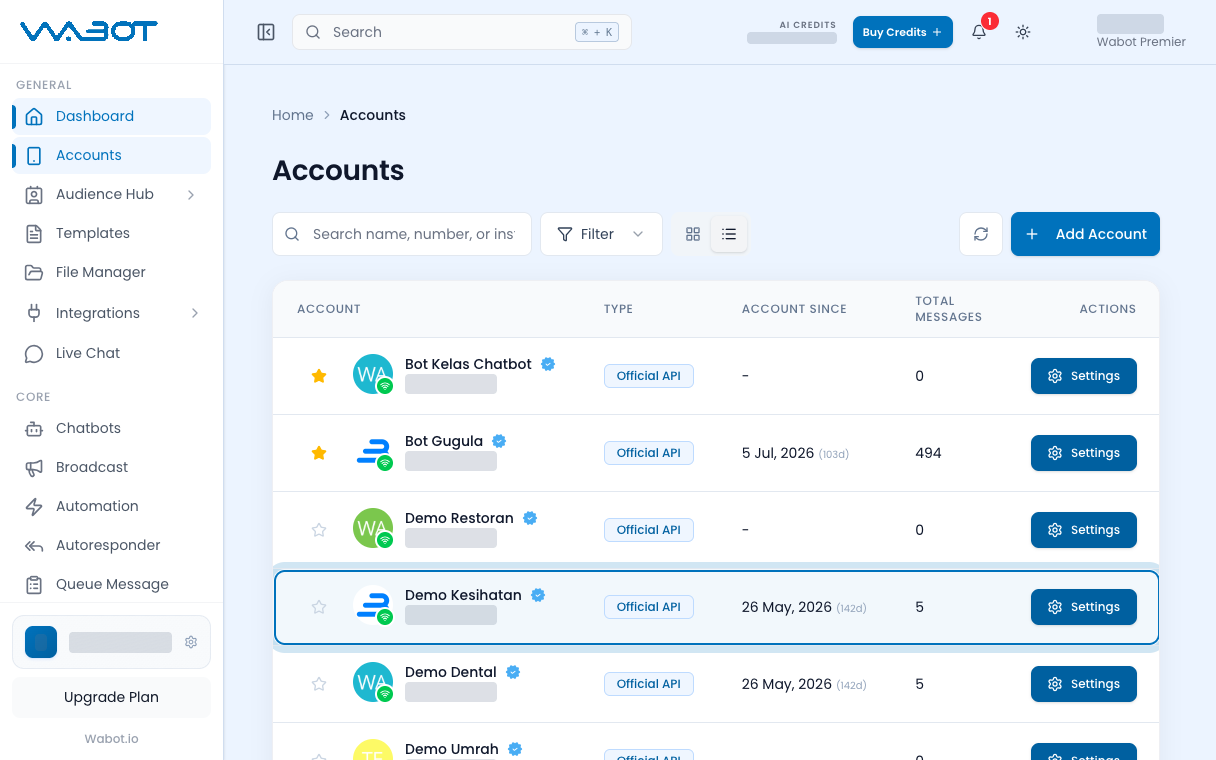Screen dimensions: 1216x760
Task: Click Demo Restoran avatar
Action: 373,529
